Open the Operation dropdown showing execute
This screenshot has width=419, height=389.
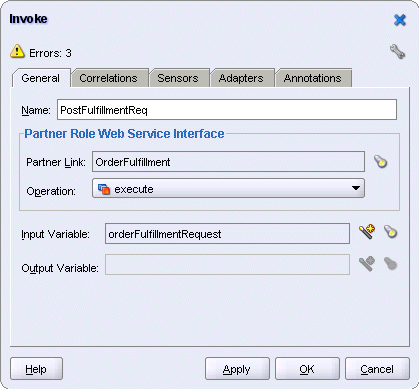(x=228, y=189)
